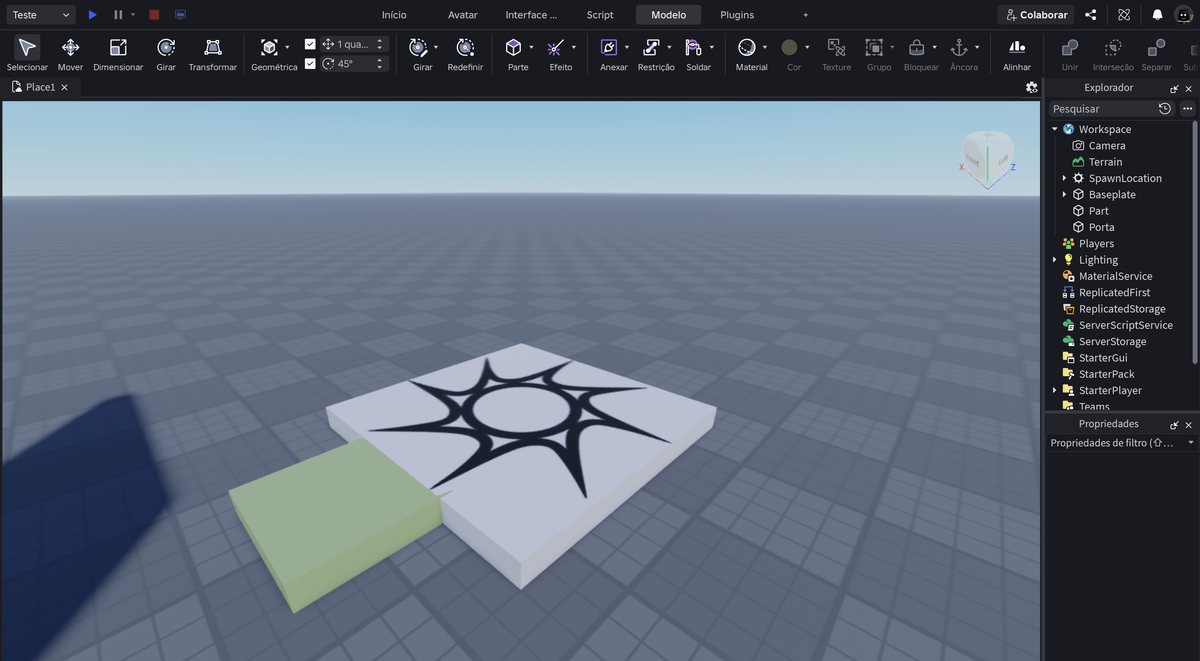This screenshot has height=661, width=1200.
Task: Expand the SpawnLocation node
Action: tap(1064, 178)
